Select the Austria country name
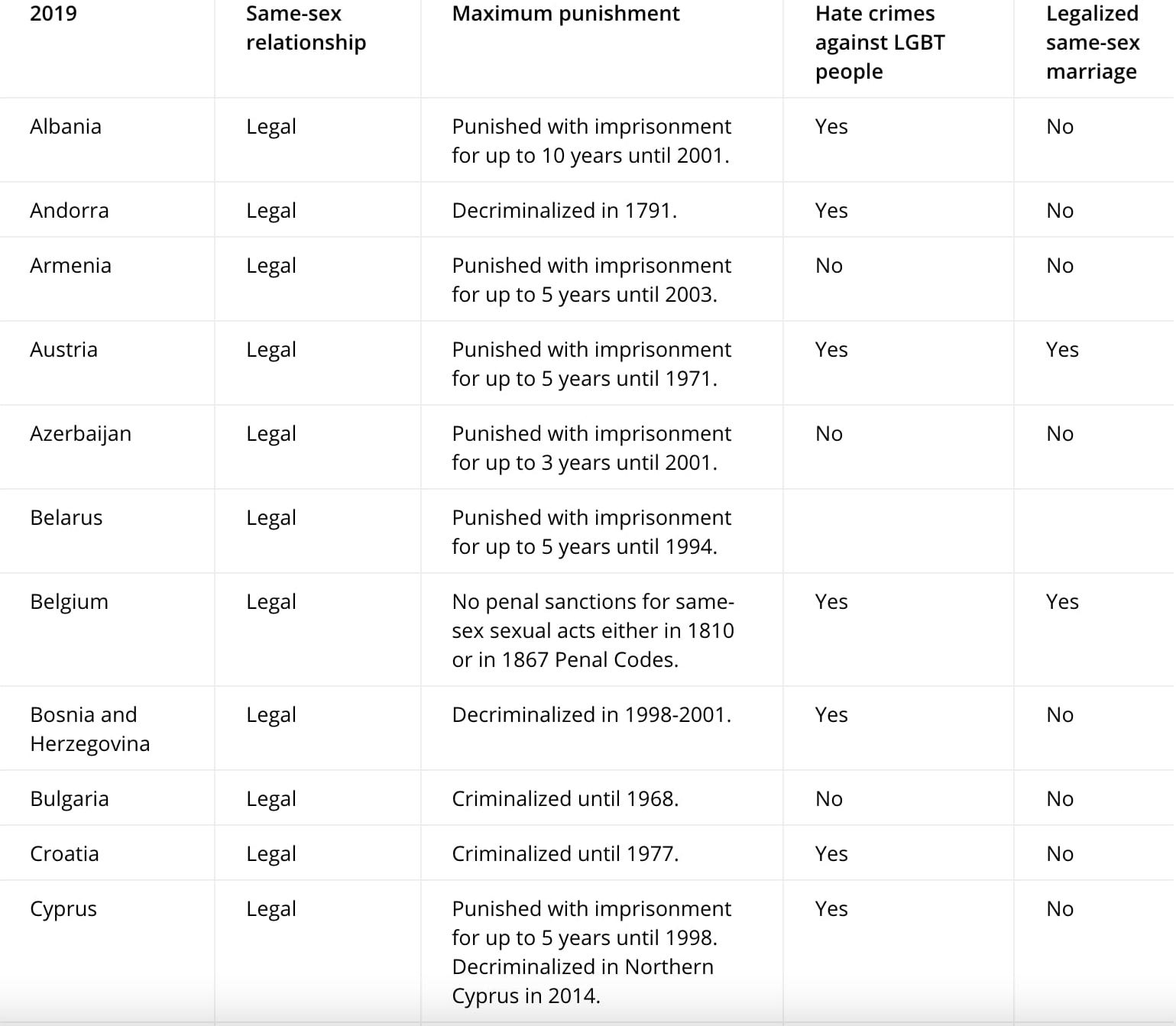Screen dimensions: 1176x1026 (64, 350)
